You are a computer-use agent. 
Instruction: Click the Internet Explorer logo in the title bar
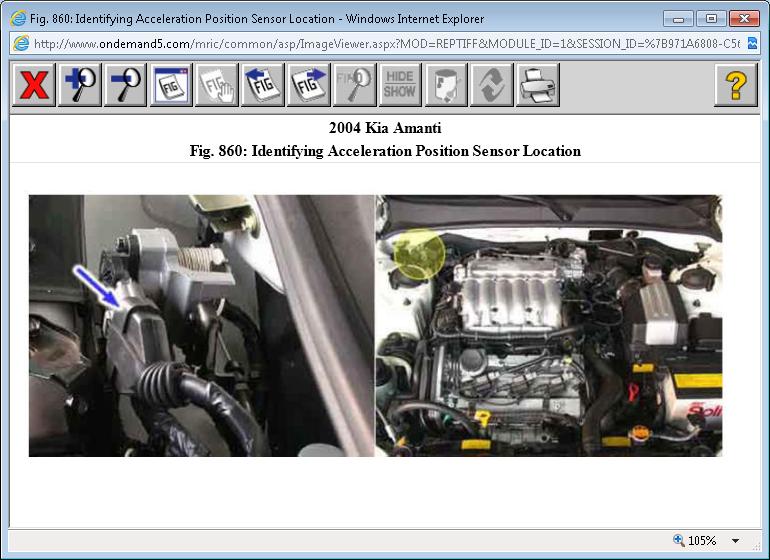[x=18, y=19]
